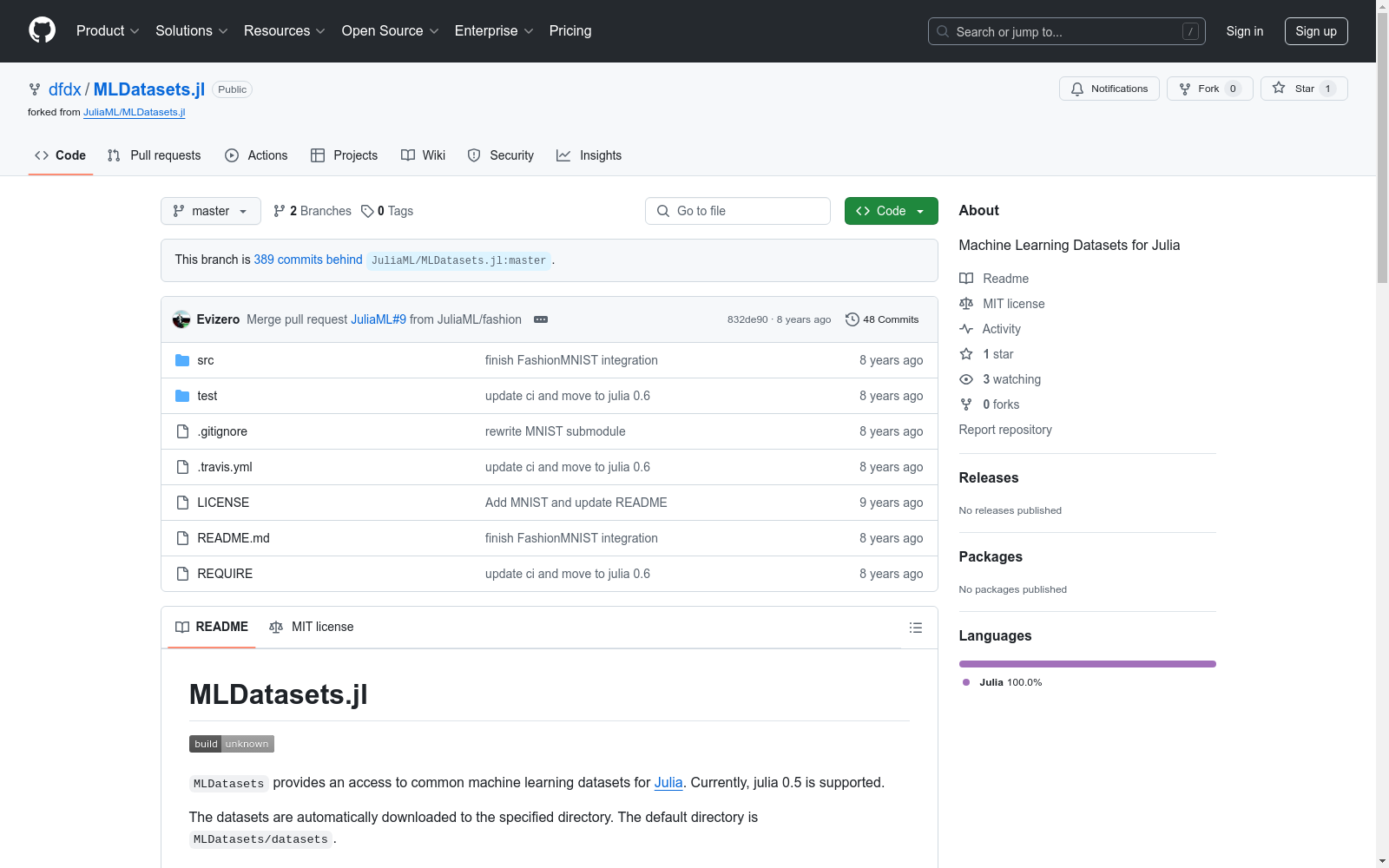1389x868 pixels.
Task: Open the dfdx user profile link
Action: pos(65,89)
